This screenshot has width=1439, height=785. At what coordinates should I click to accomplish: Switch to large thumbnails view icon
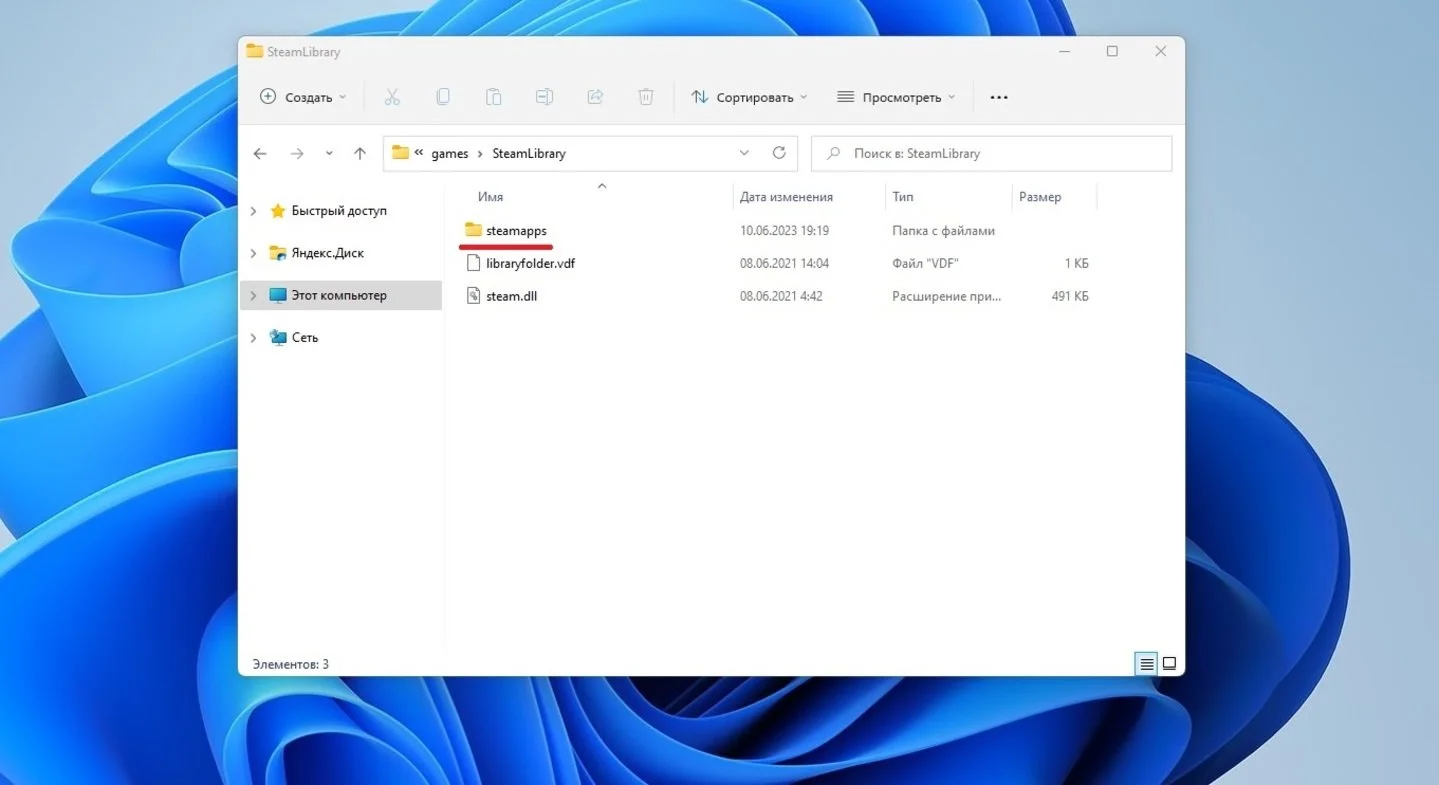[x=1169, y=663]
